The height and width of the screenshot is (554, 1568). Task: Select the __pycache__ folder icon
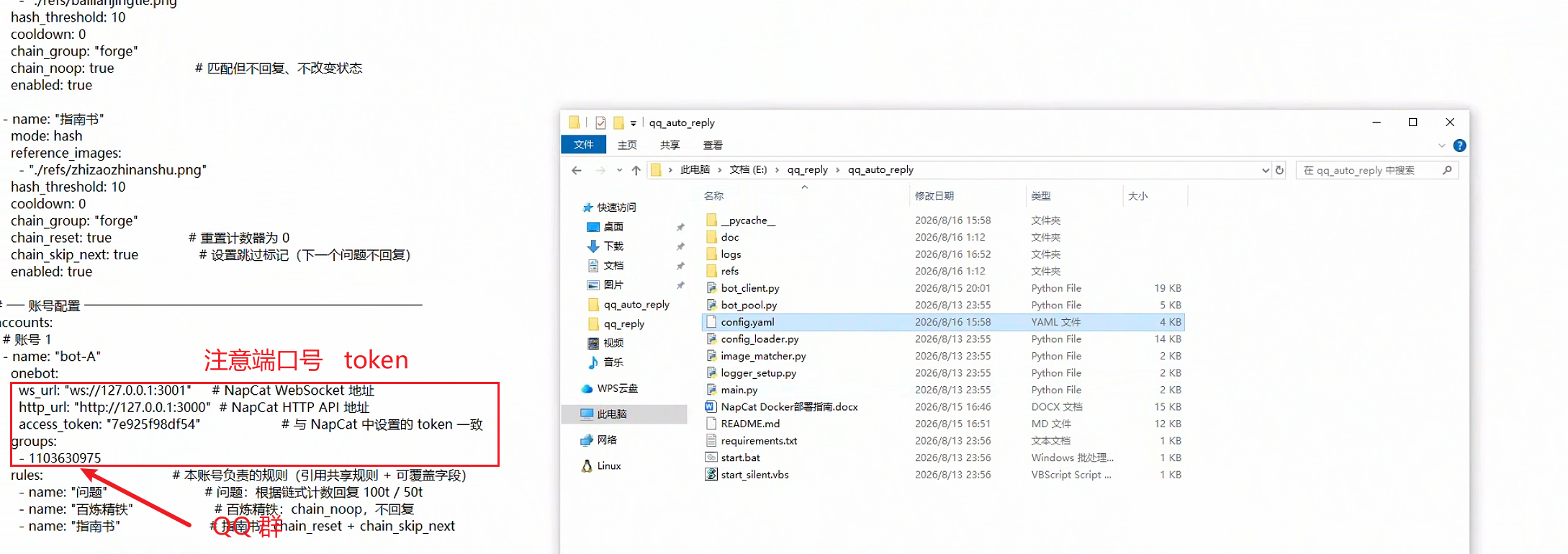pyautogui.click(x=711, y=220)
